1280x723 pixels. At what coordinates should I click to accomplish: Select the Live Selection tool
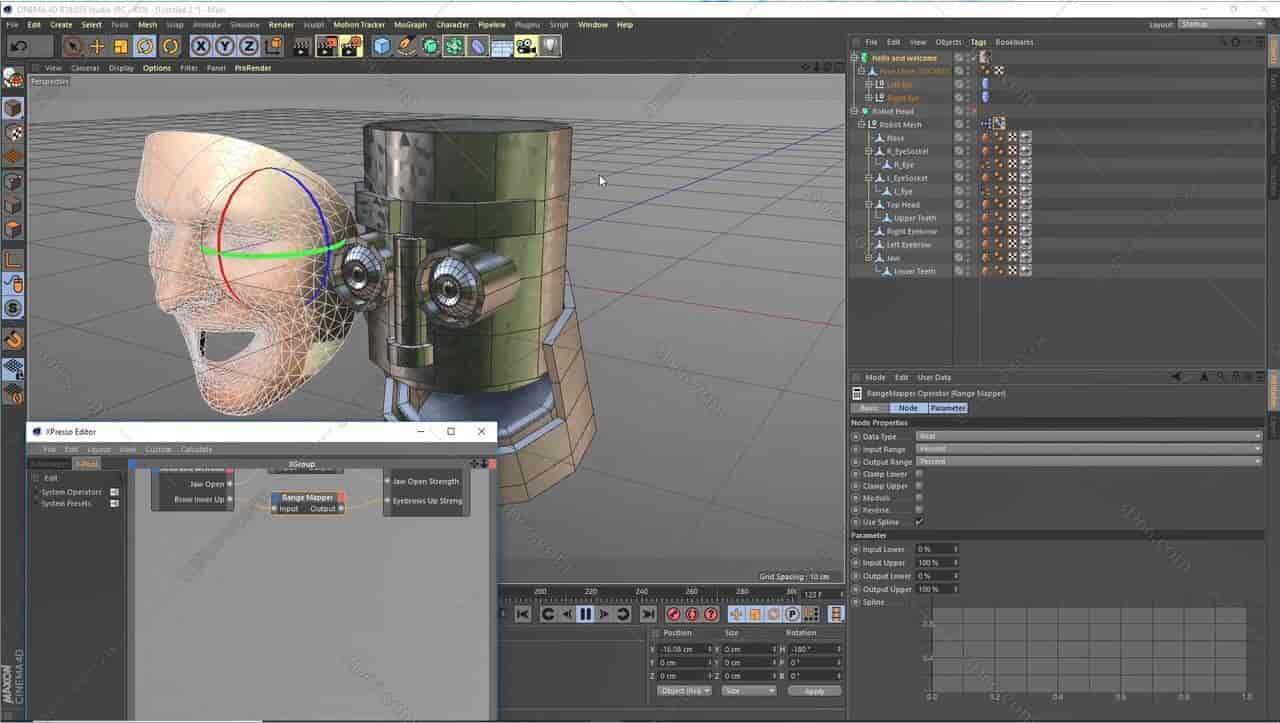pyautogui.click(x=73, y=45)
